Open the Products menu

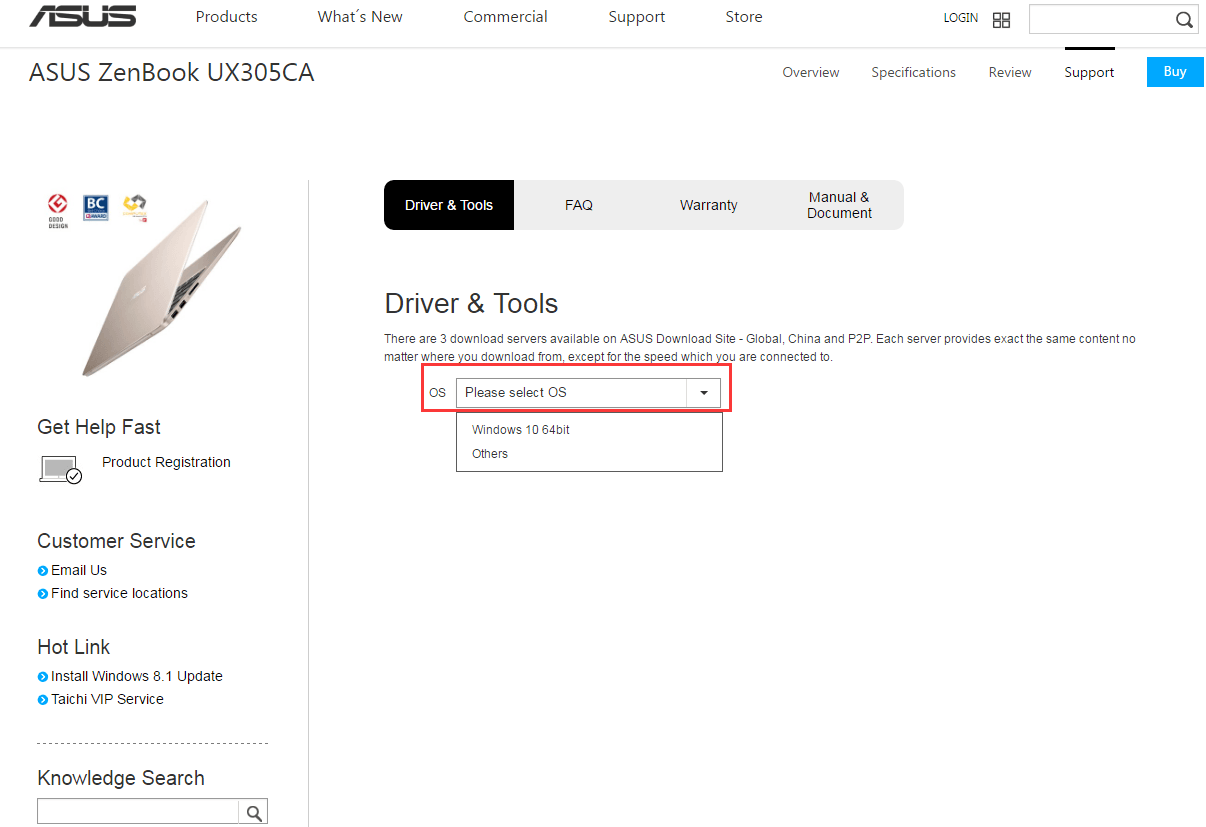(226, 17)
